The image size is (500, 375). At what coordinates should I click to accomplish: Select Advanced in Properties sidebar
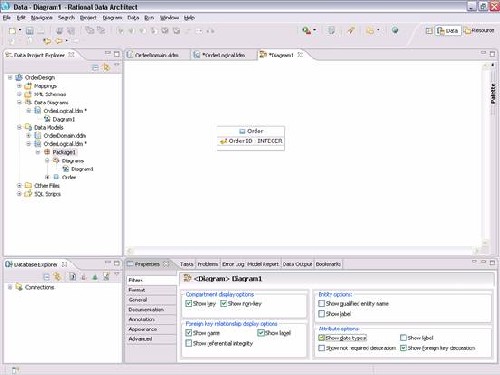coord(151,339)
